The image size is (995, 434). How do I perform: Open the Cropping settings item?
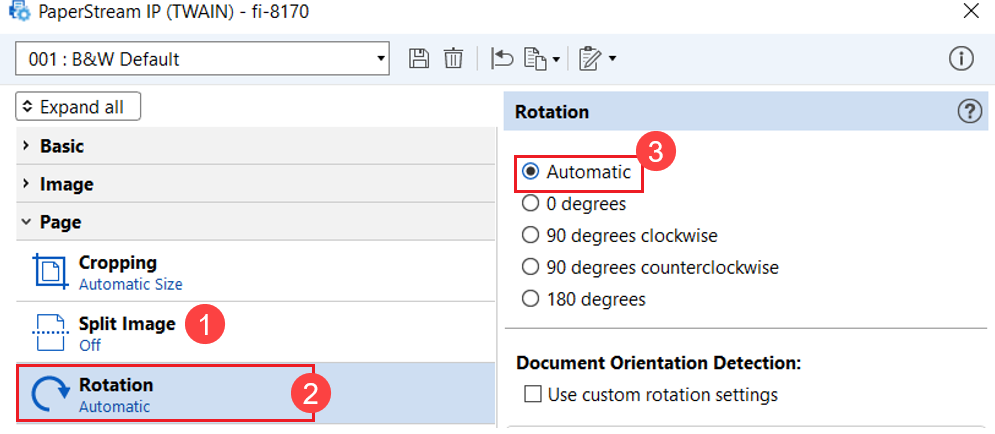118,272
